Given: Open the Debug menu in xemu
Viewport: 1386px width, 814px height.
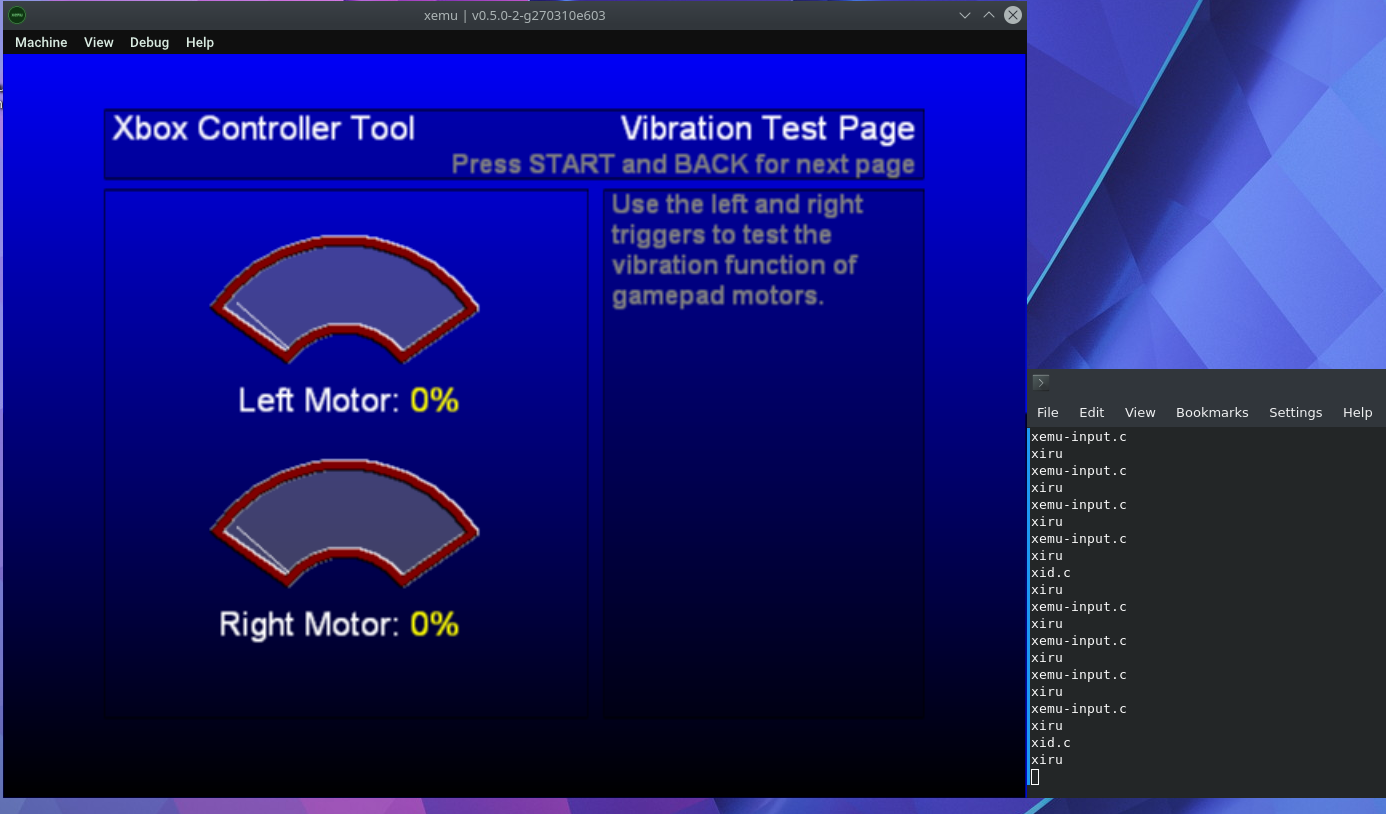Looking at the screenshot, I should (x=148, y=42).
